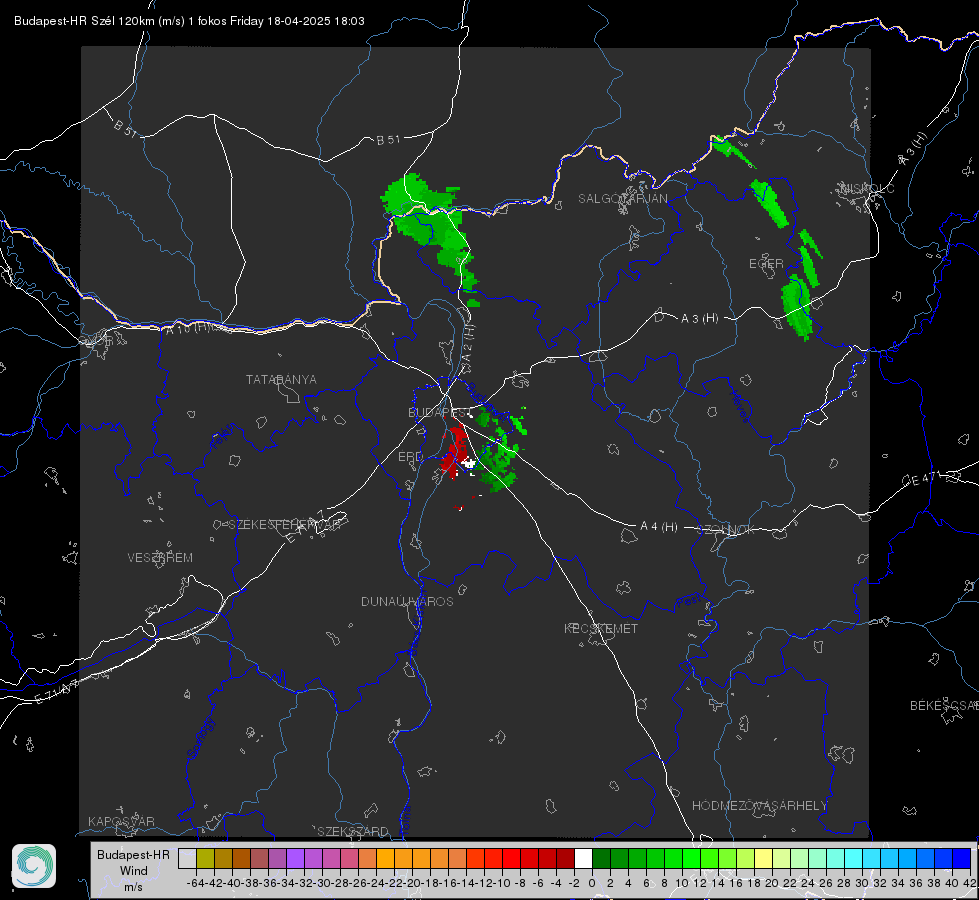Select the TATABÁNYA city label
The width and height of the screenshot is (979, 900).
coord(281,379)
